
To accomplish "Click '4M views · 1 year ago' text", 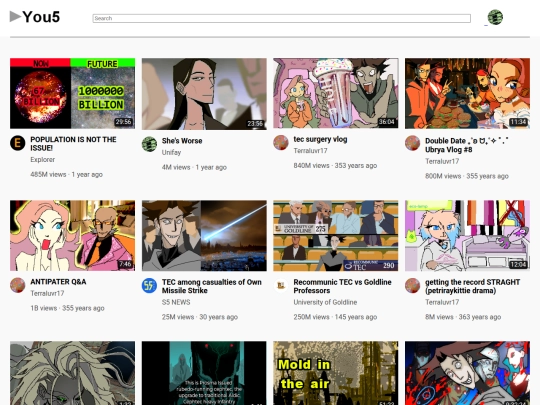I will click(x=194, y=167).
